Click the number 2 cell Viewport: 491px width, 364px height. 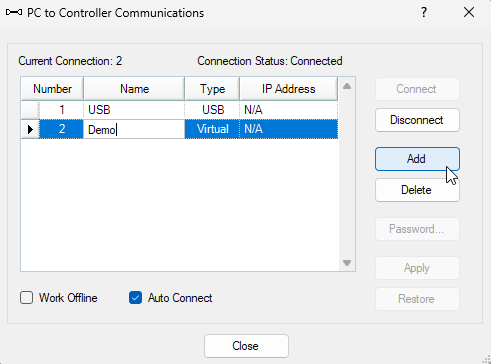pyautogui.click(x=61, y=129)
